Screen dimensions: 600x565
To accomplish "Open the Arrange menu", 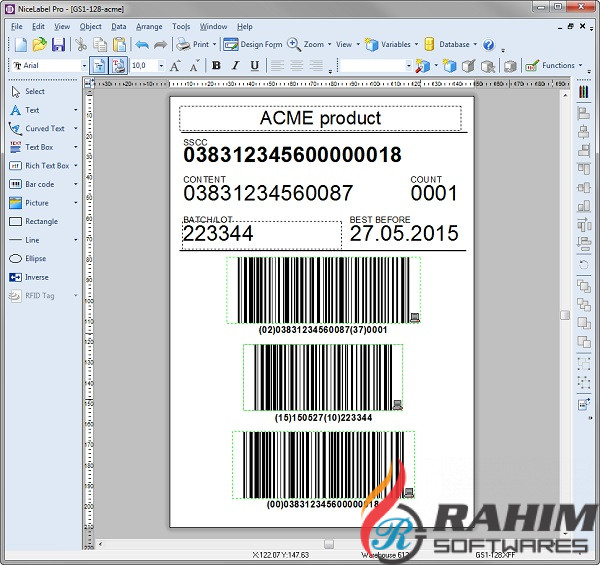I will [149, 26].
